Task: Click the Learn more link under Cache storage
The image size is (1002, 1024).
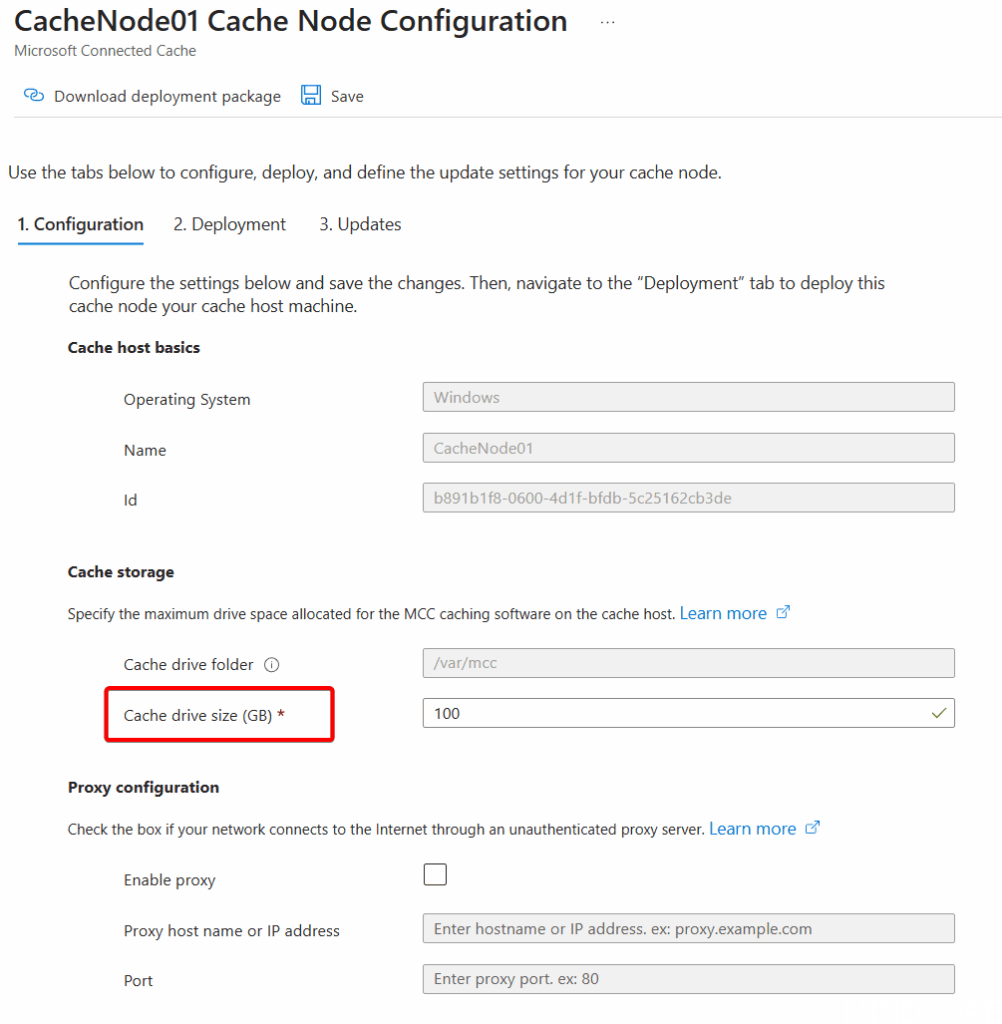Action: (722, 612)
